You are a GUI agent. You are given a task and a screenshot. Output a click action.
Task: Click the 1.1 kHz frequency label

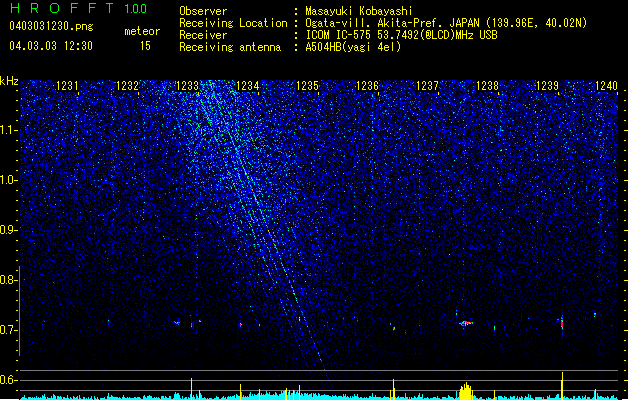pos(9,130)
